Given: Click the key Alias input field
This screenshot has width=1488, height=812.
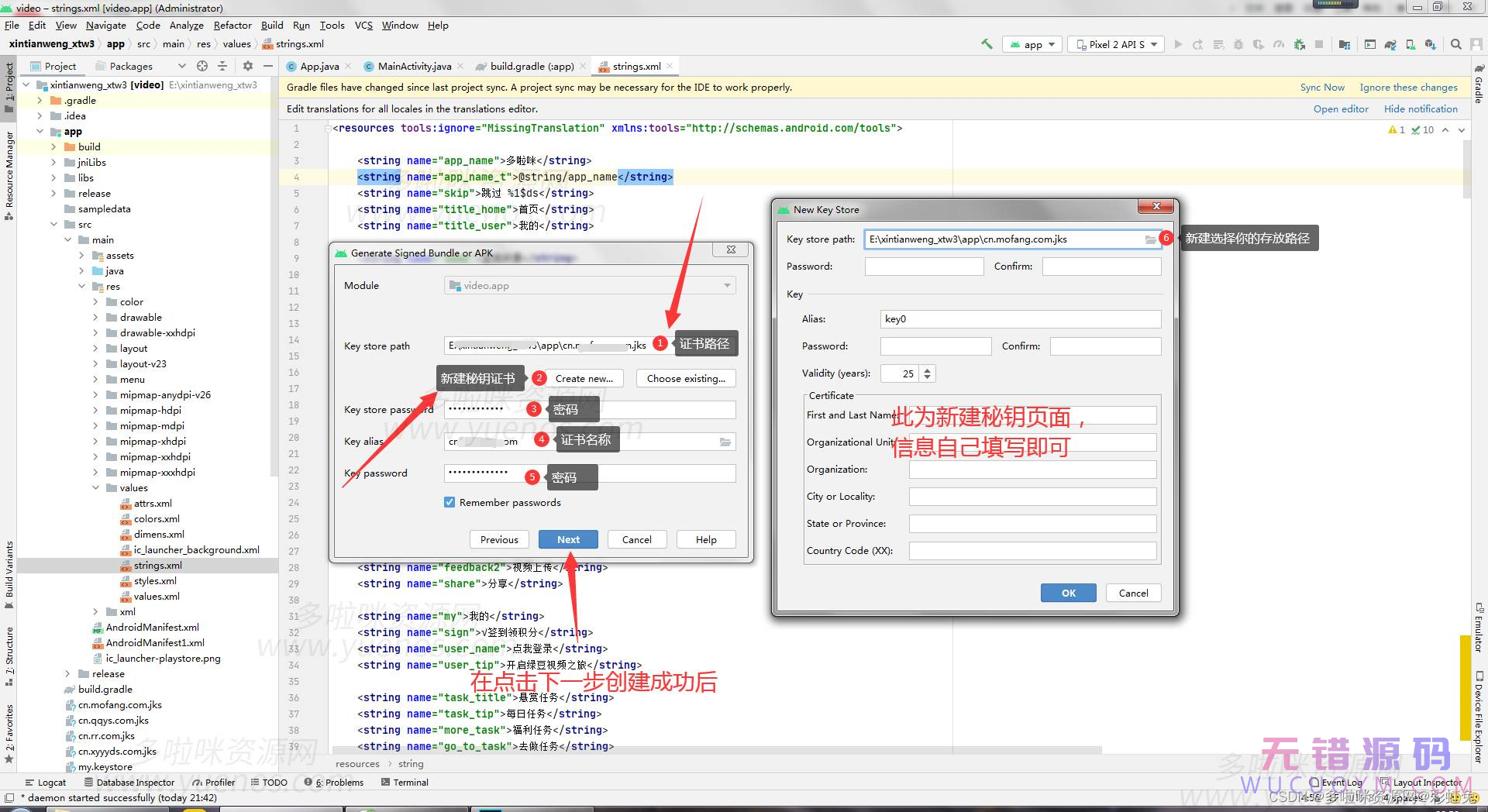Looking at the screenshot, I should click(x=1020, y=318).
